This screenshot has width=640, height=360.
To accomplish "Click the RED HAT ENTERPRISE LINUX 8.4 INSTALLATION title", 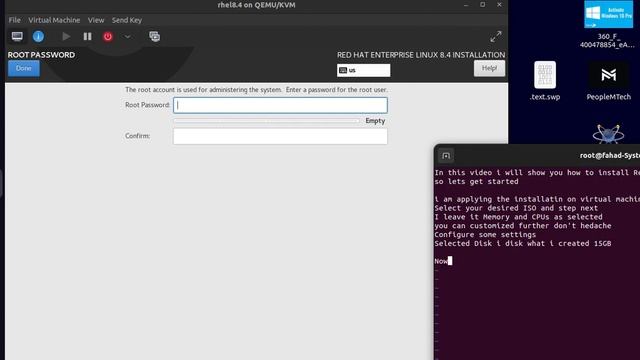I will tap(421, 55).
